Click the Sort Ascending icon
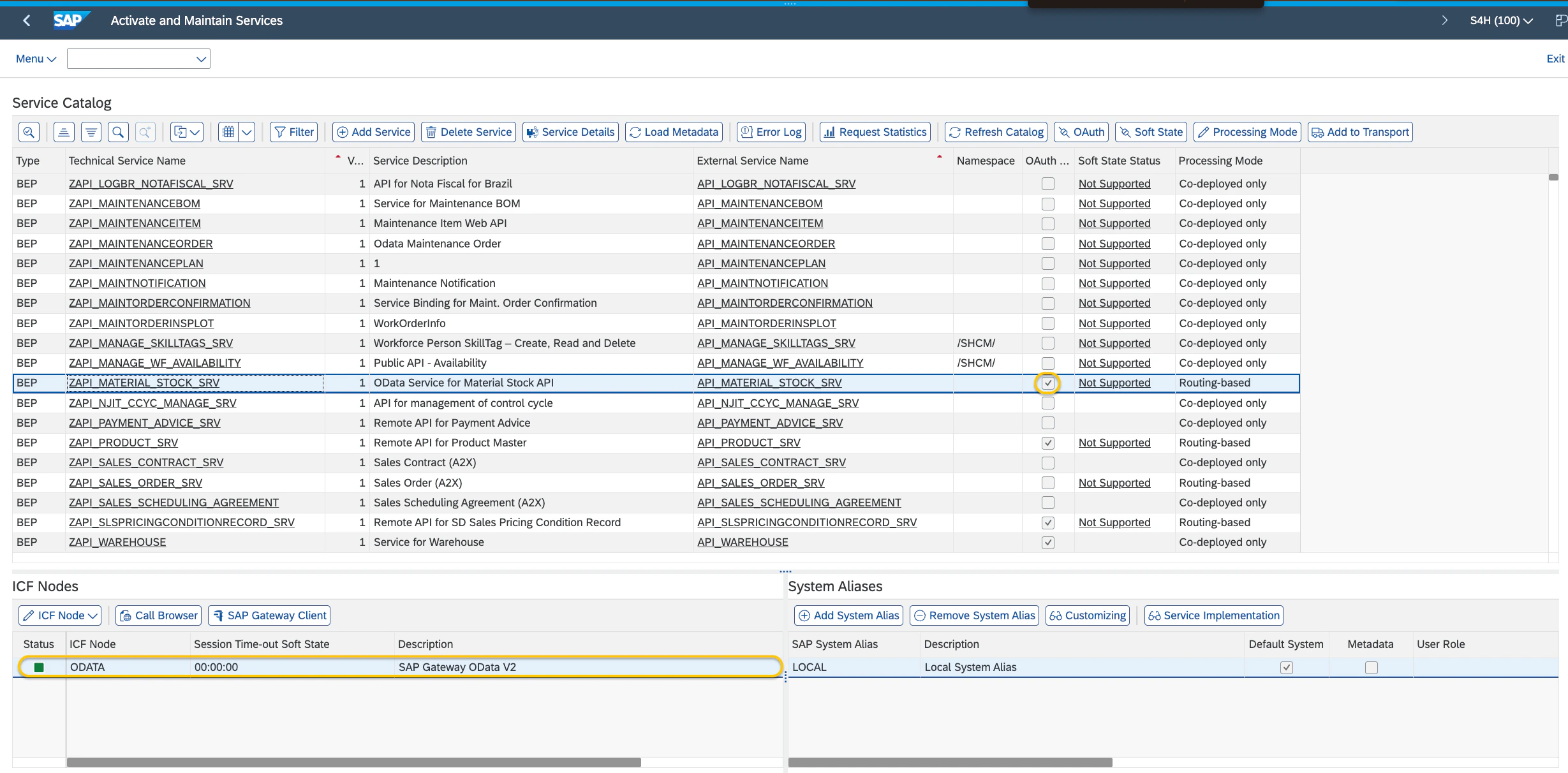Screen dimensions: 1568x773 click(63, 132)
